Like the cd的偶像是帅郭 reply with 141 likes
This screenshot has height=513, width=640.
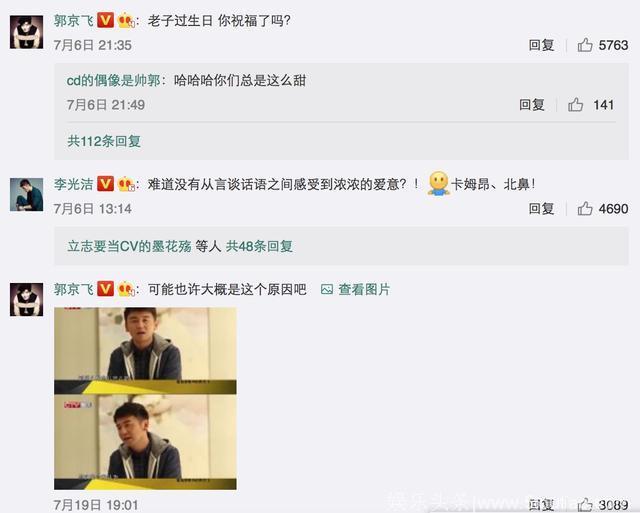(x=575, y=105)
